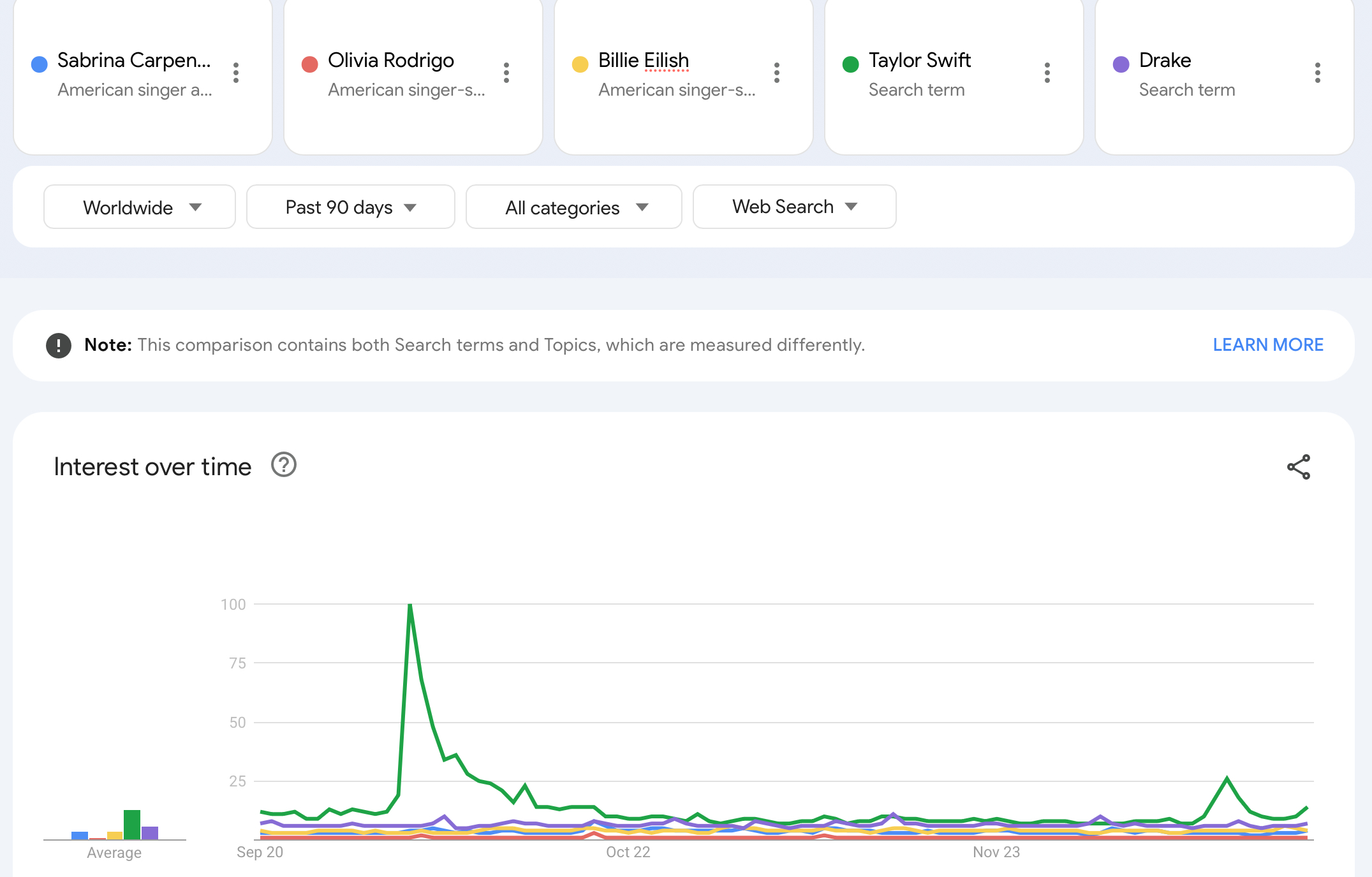Click the Taylor Swift peak at 100
Screen dimensions: 1372x877
pyautogui.click(x=410, y=605)
